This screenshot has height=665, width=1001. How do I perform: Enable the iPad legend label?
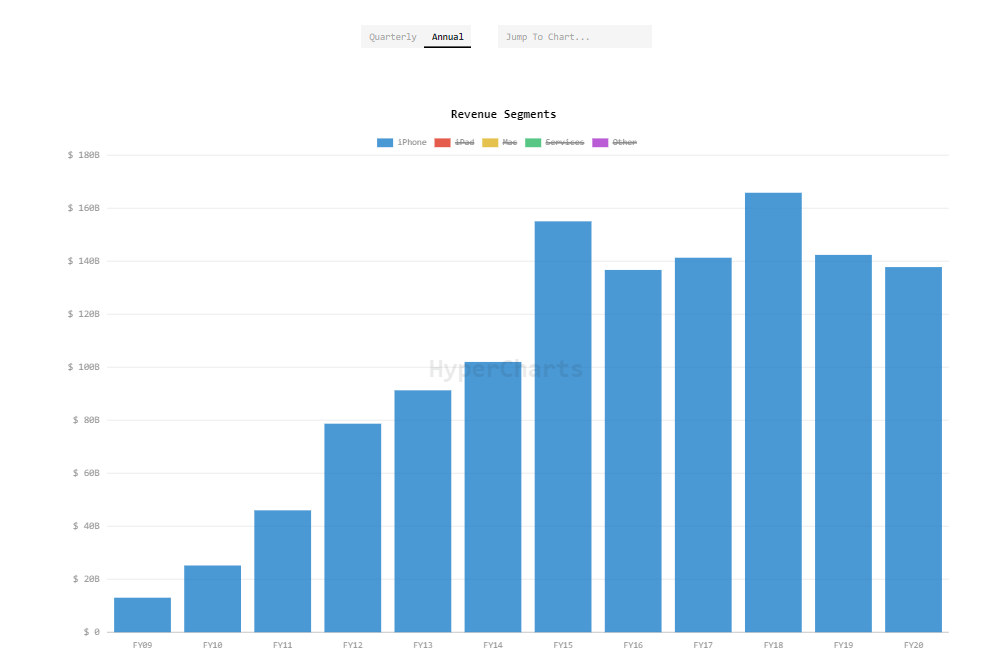pos(465,142)
